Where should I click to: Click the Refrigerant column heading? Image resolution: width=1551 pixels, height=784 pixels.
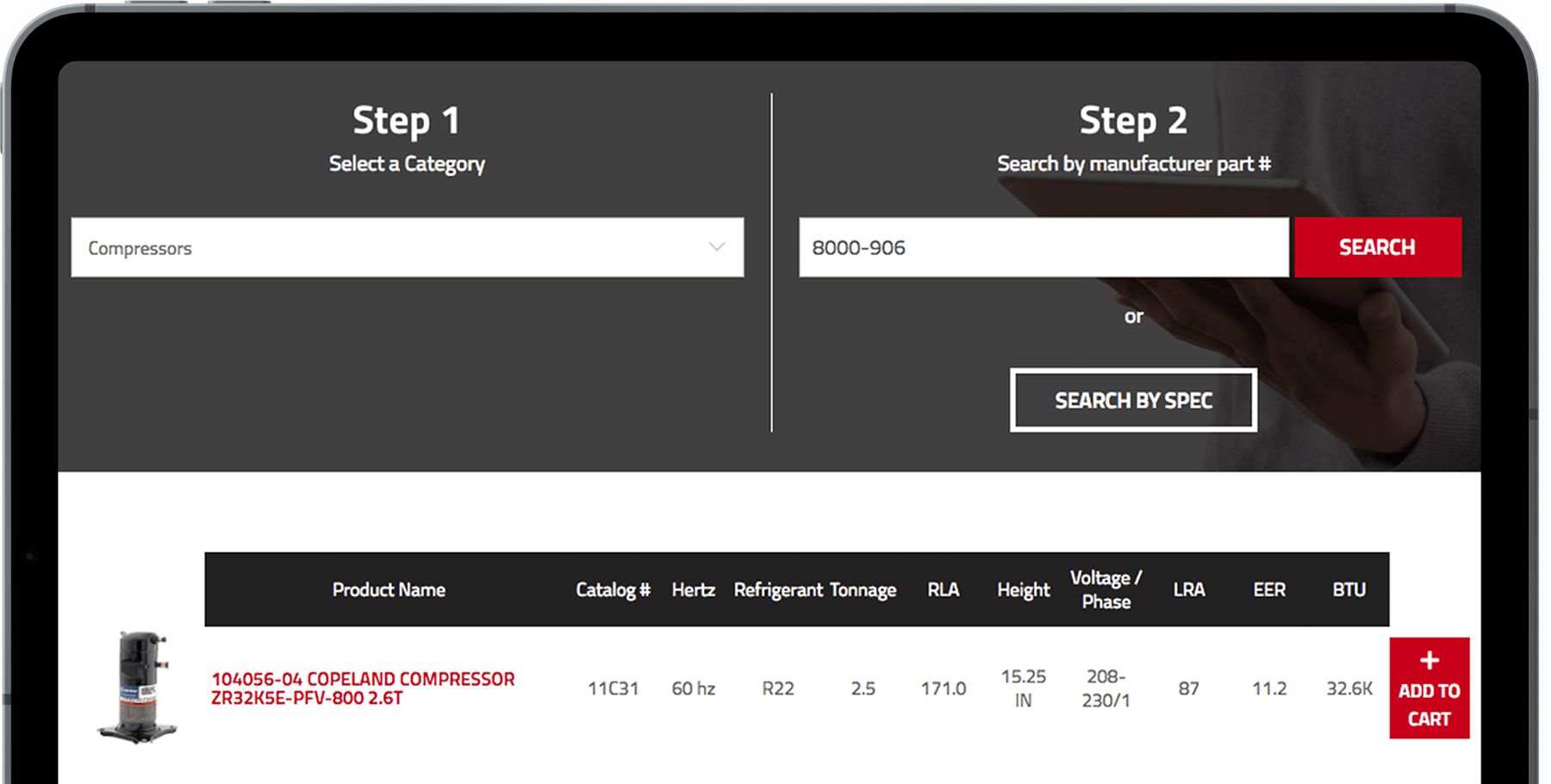(777, 589)
